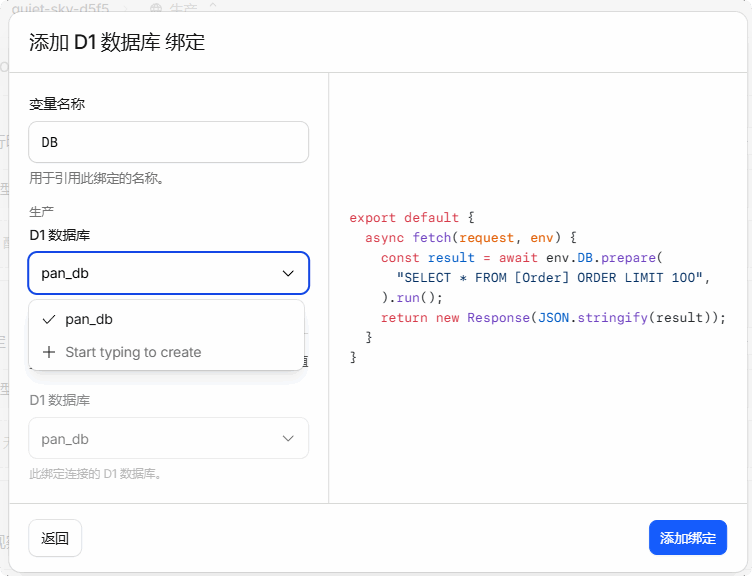Image resolution: width=752 pixels, height=576 pixels.
Task: Click the 'async fetch(request, env) {' code line
Action: tap(470, 237)
